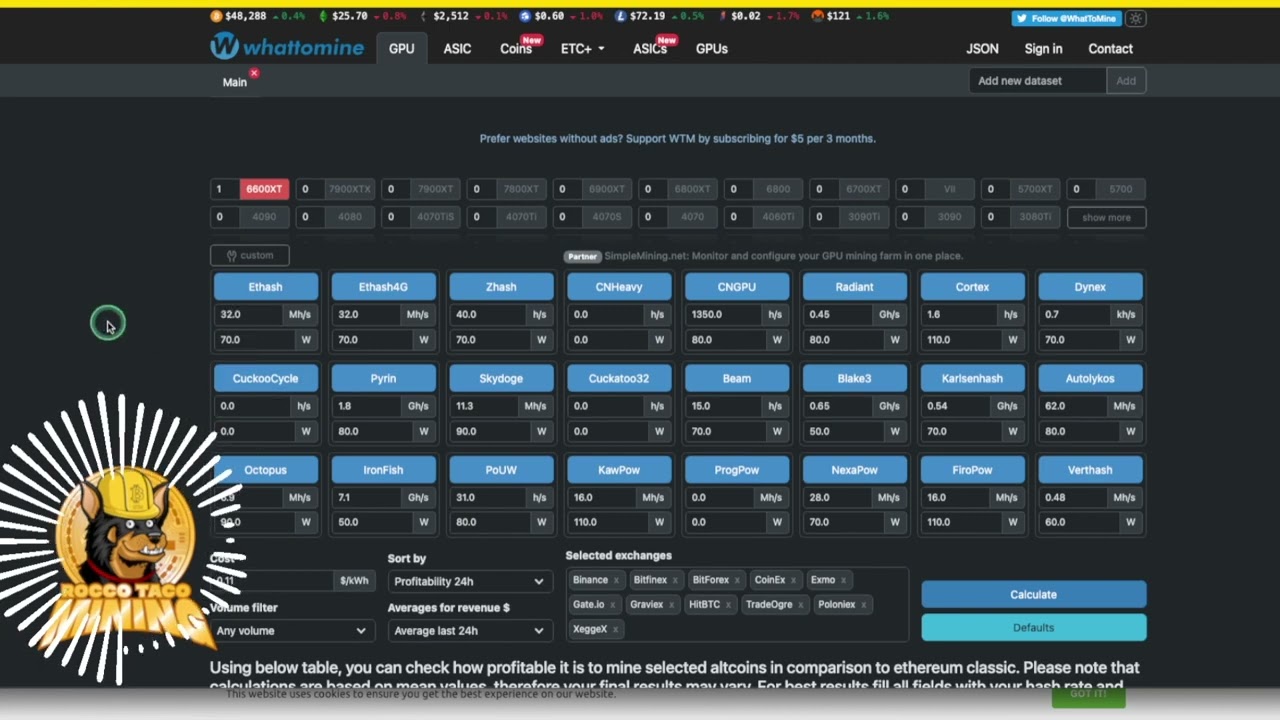The width and height of the screenshot is (1280, 720).
Task: Expand the ETC+ navigation dropdown
Action: point(583,48)
